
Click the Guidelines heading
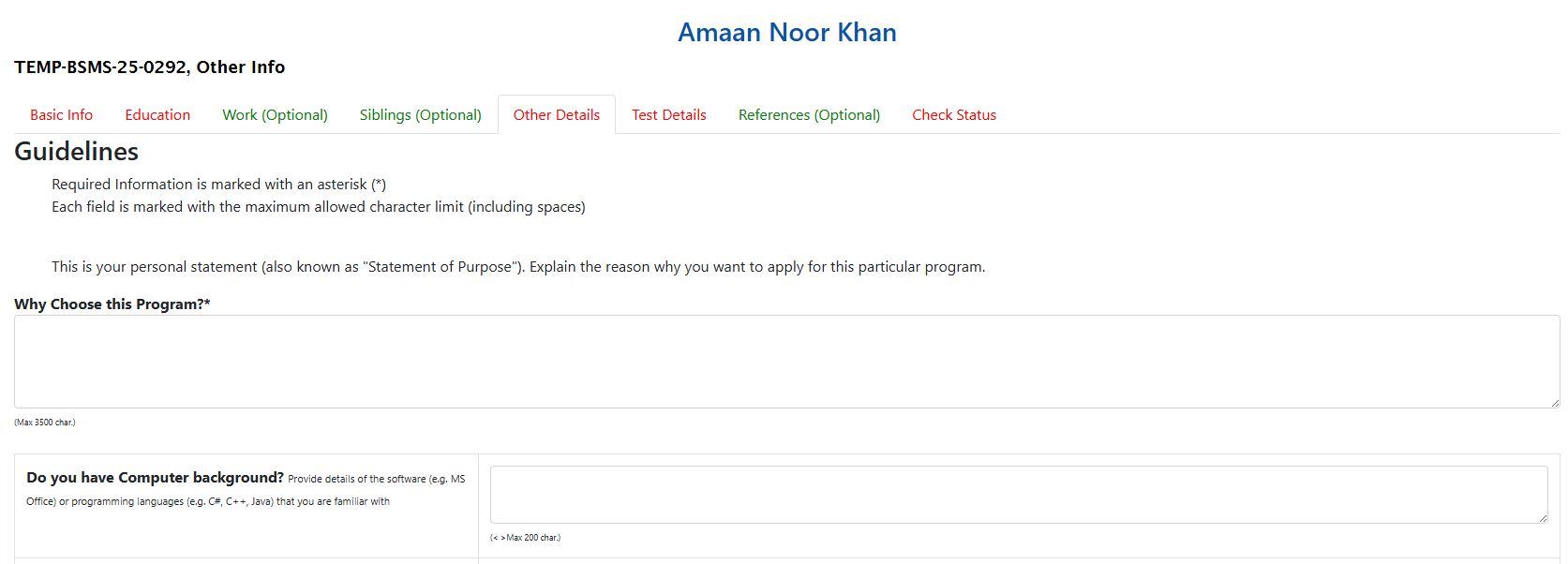77,152
